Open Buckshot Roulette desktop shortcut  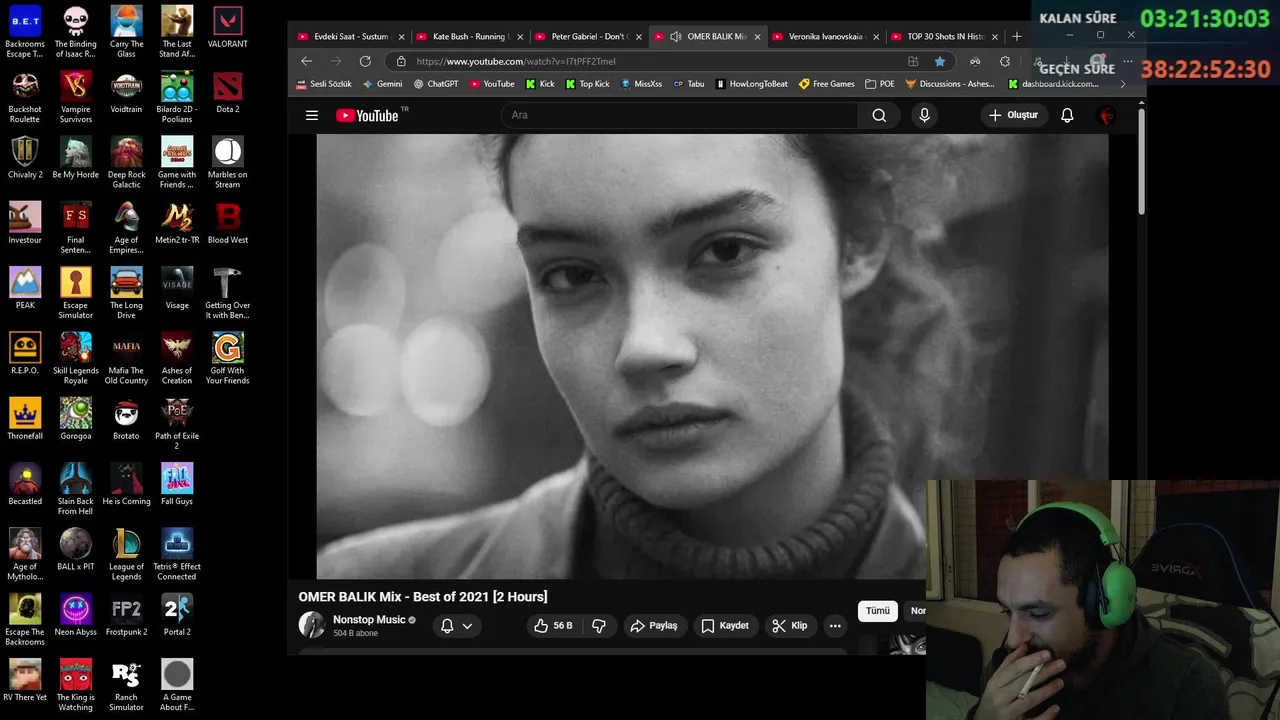(25, 98)
